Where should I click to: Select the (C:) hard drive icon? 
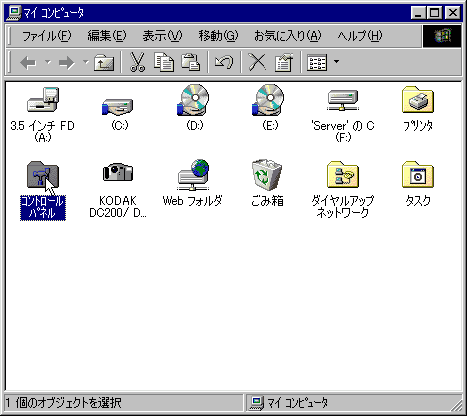118,106
